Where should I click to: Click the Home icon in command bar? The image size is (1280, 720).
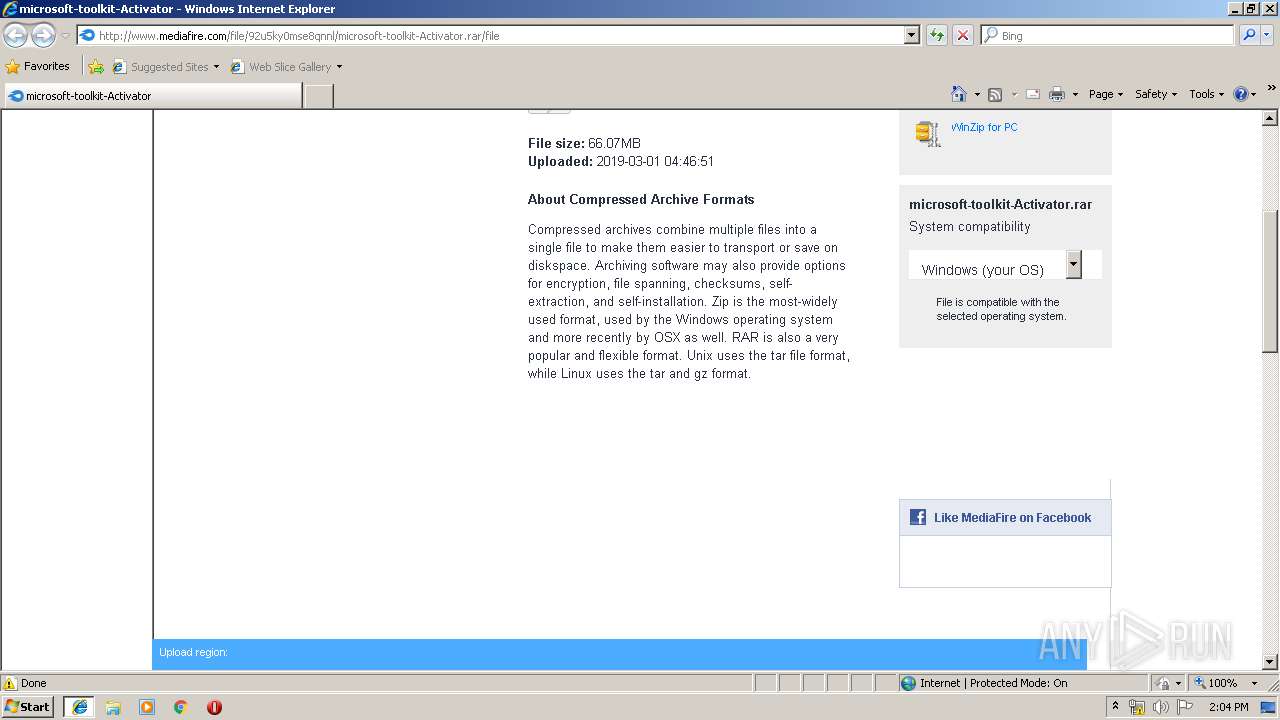pos(958,94)
